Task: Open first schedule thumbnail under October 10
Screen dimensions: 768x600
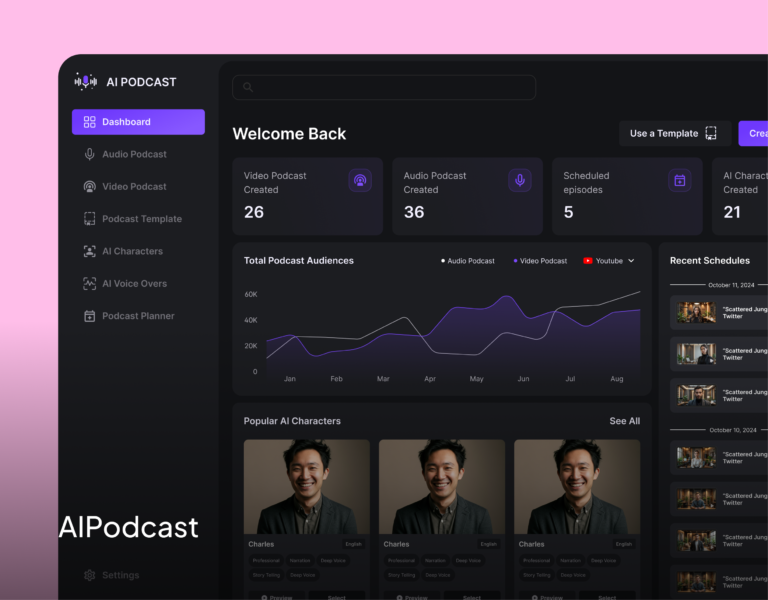Action: 696,457
